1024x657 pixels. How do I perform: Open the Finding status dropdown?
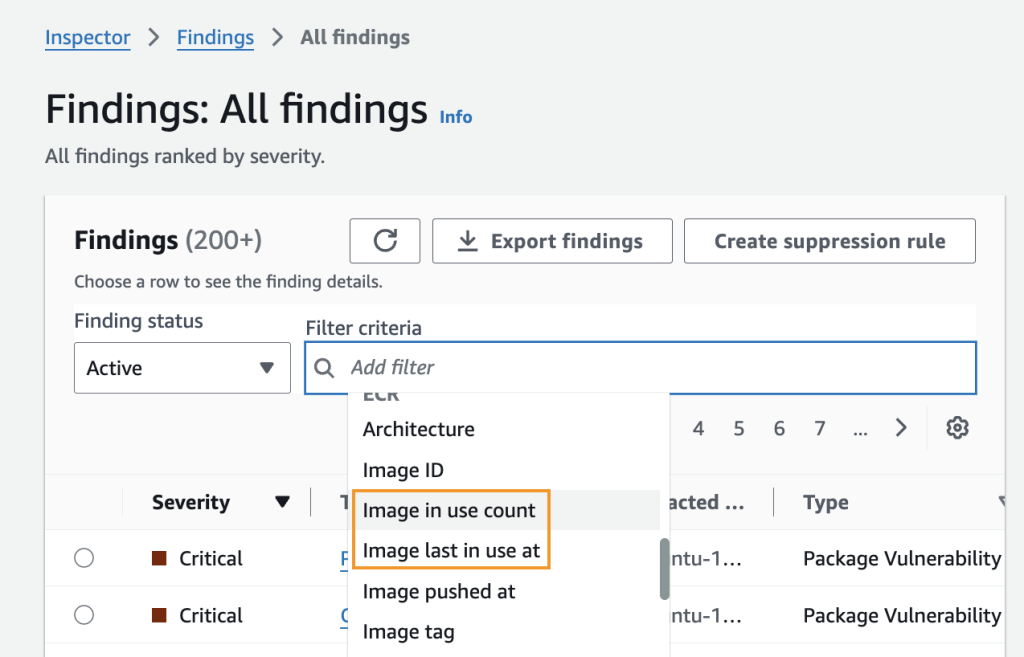pos(182,368)
